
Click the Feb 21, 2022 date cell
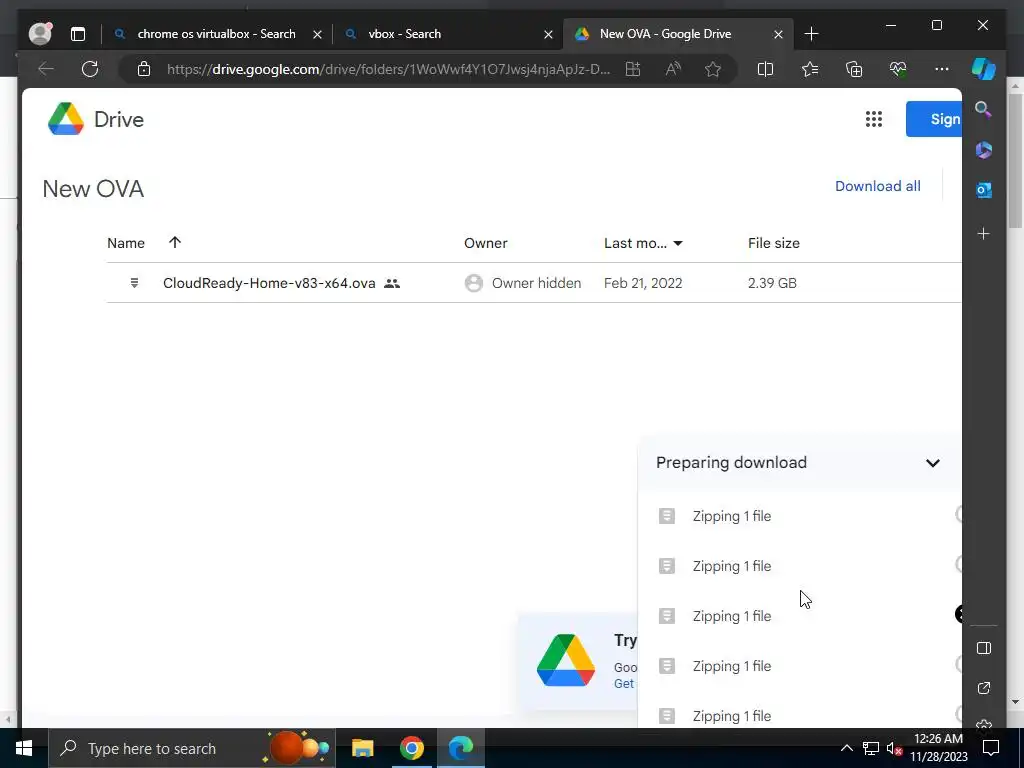[x=643, y=283]
